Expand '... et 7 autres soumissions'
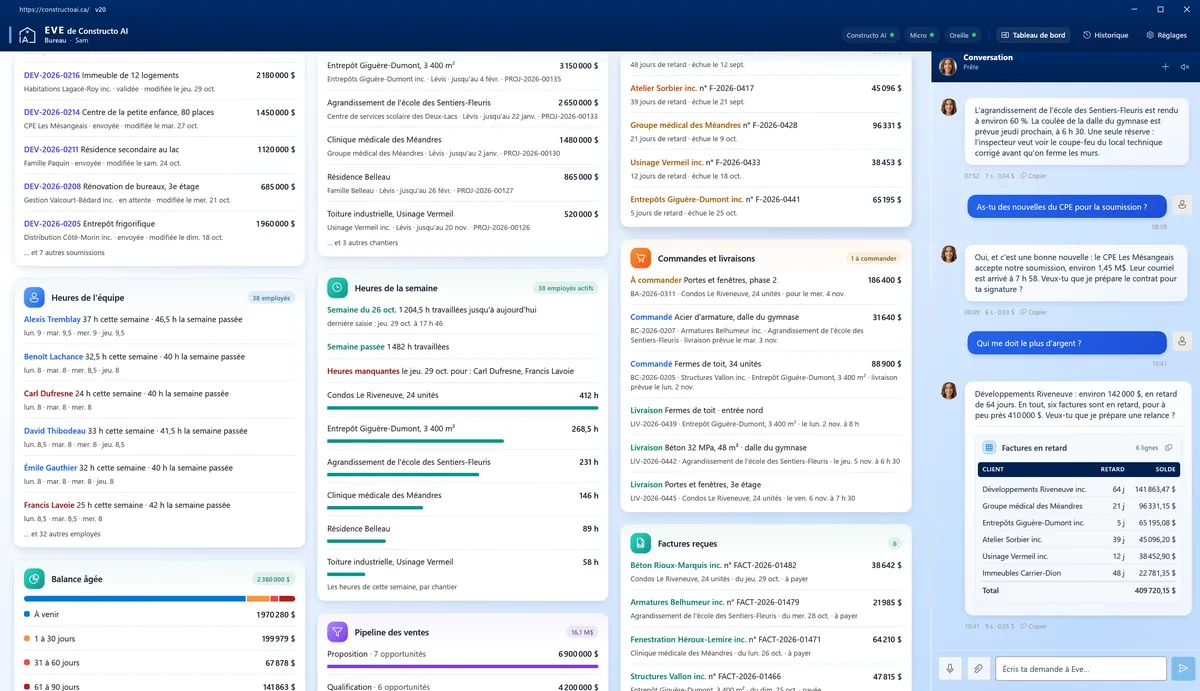The width and height of the screenshot is (1200, 691). click(x=64, y=252)
